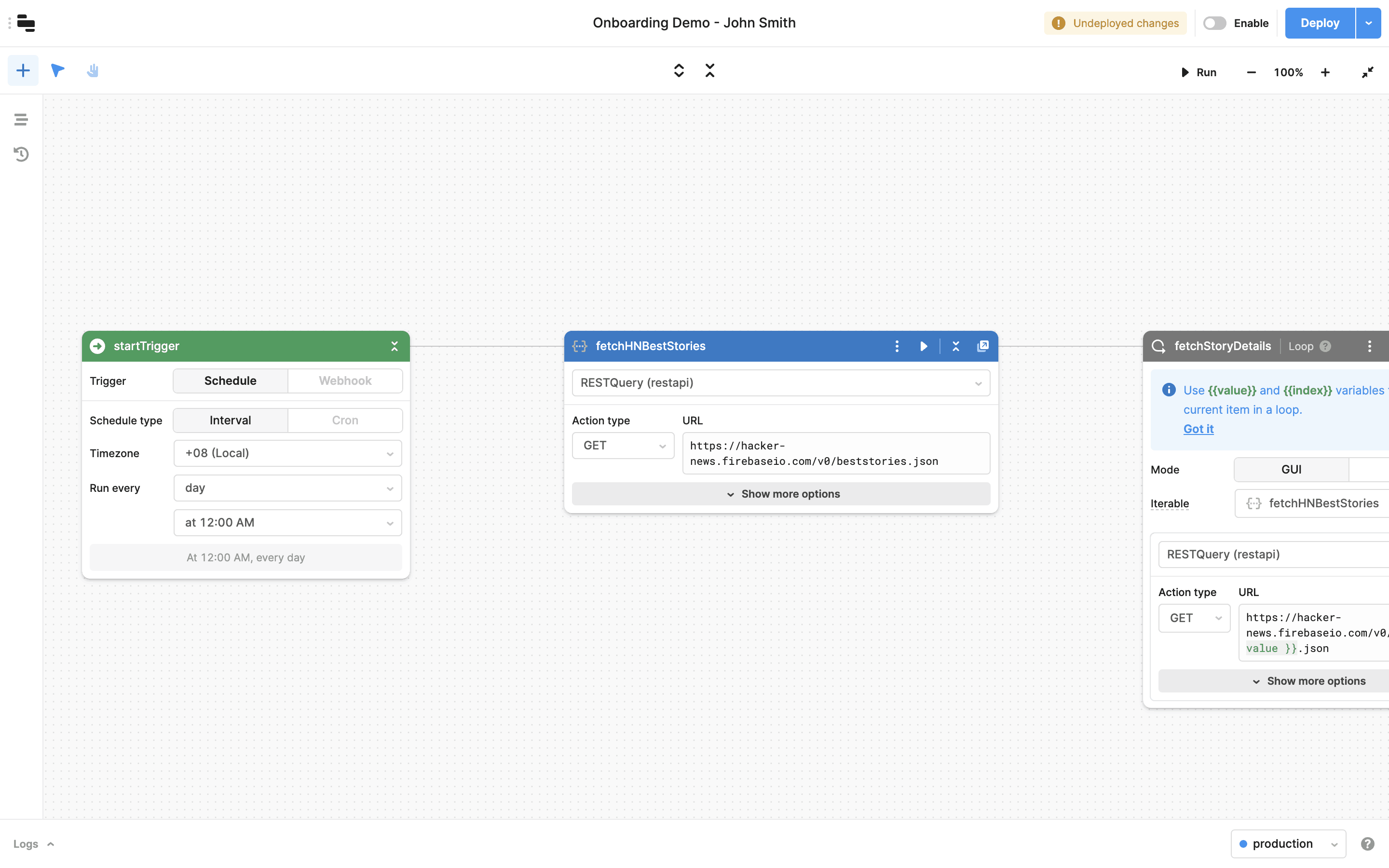Viewport: 1389px width, 868px height.
Task: Click the collapse all blocks icon
Action: click(710, 70)
